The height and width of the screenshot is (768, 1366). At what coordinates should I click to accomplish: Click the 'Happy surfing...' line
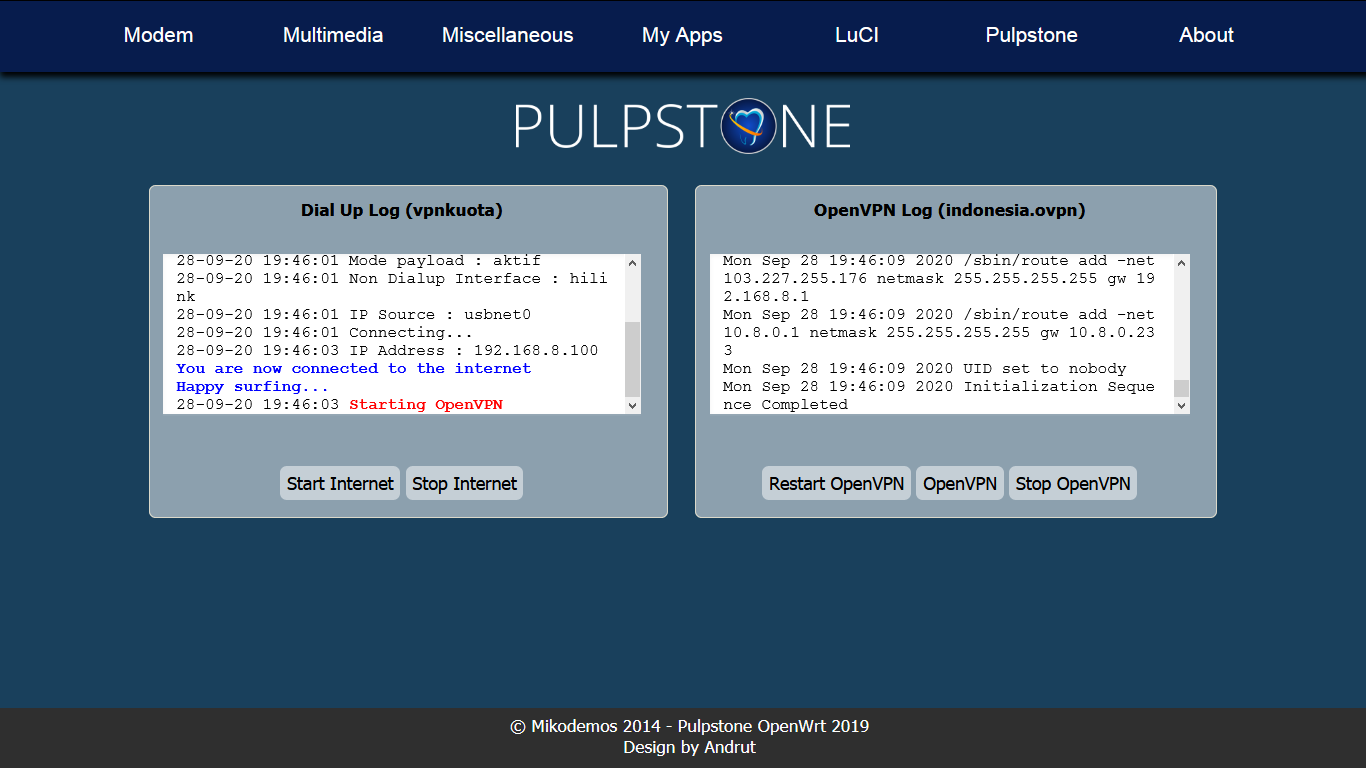[x=252, y=387]
